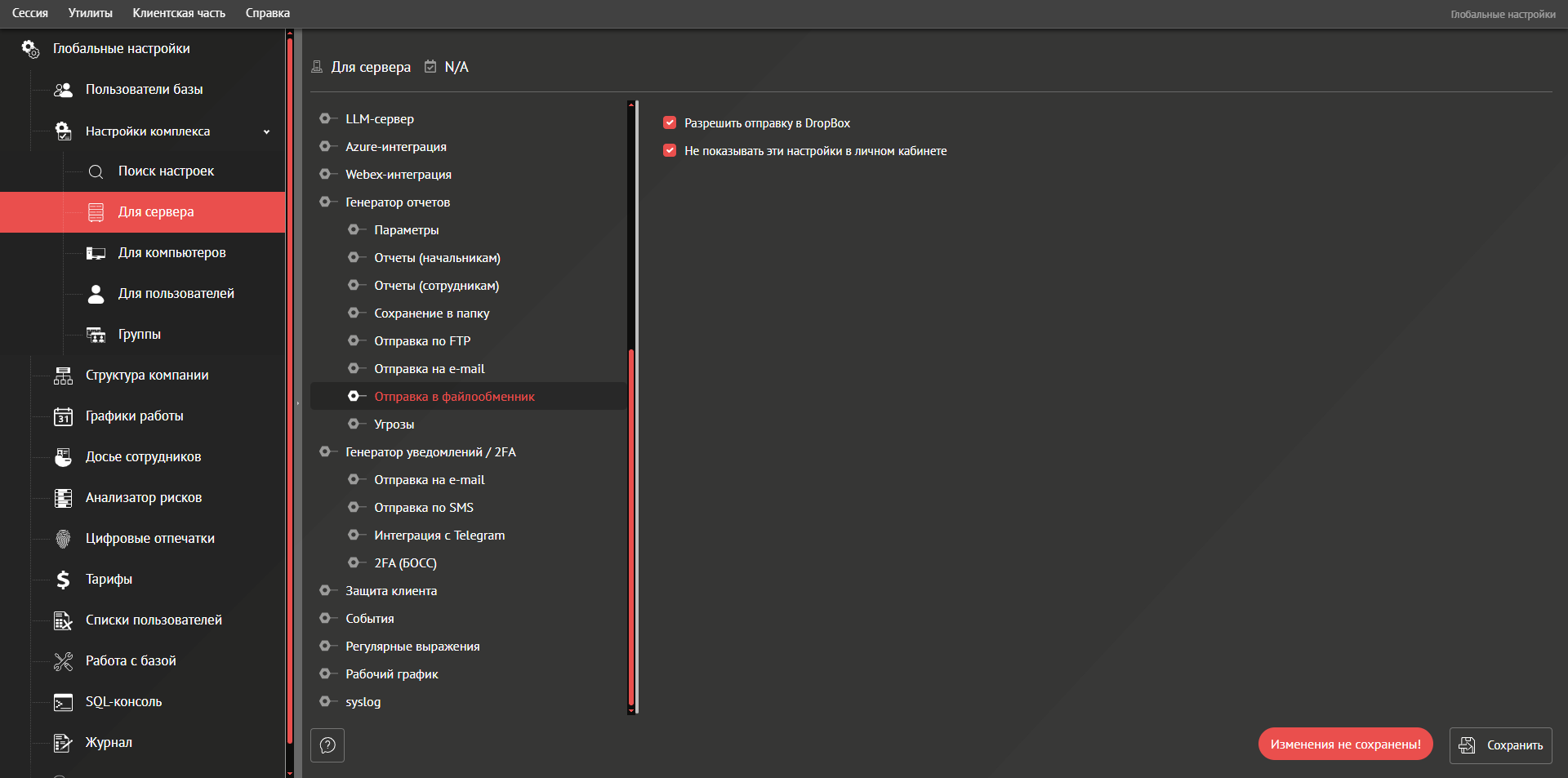Click the Изменения не сохранены notice
The width and height of the screenshot is (1568, 778).
coord(1345,745)
